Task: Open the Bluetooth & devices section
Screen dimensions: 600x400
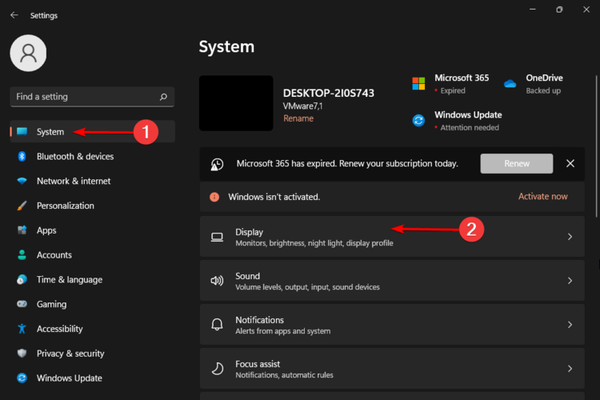Action: point(92,156)
